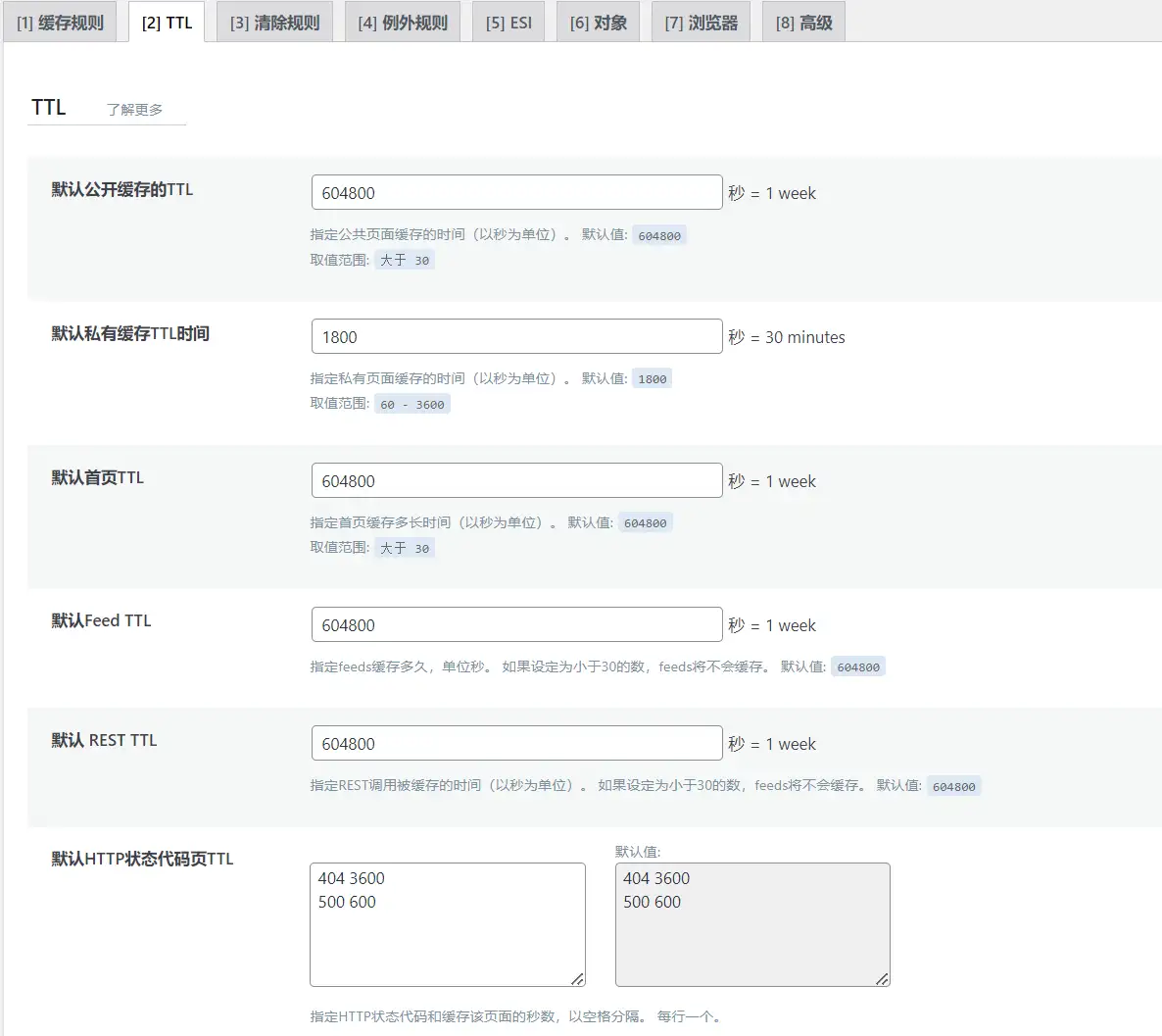The image size is (1162, 1036).
Task: Click resize handle of 默认值 textarea
Action: click(x=882, y=978)
